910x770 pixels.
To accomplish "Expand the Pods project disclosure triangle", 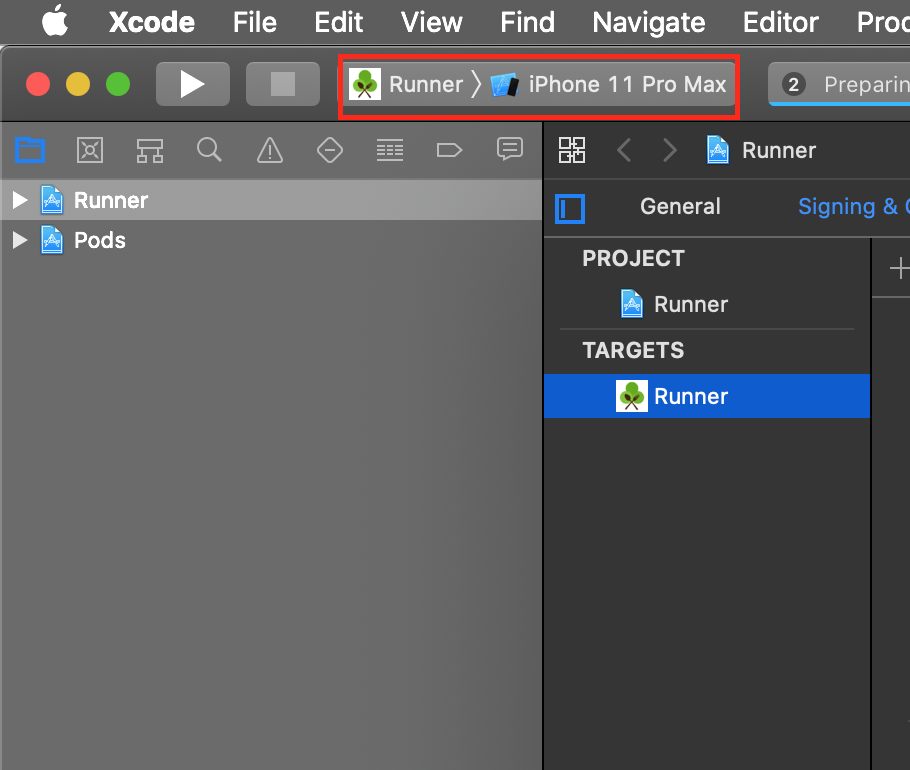I will (x=19, y=240).
